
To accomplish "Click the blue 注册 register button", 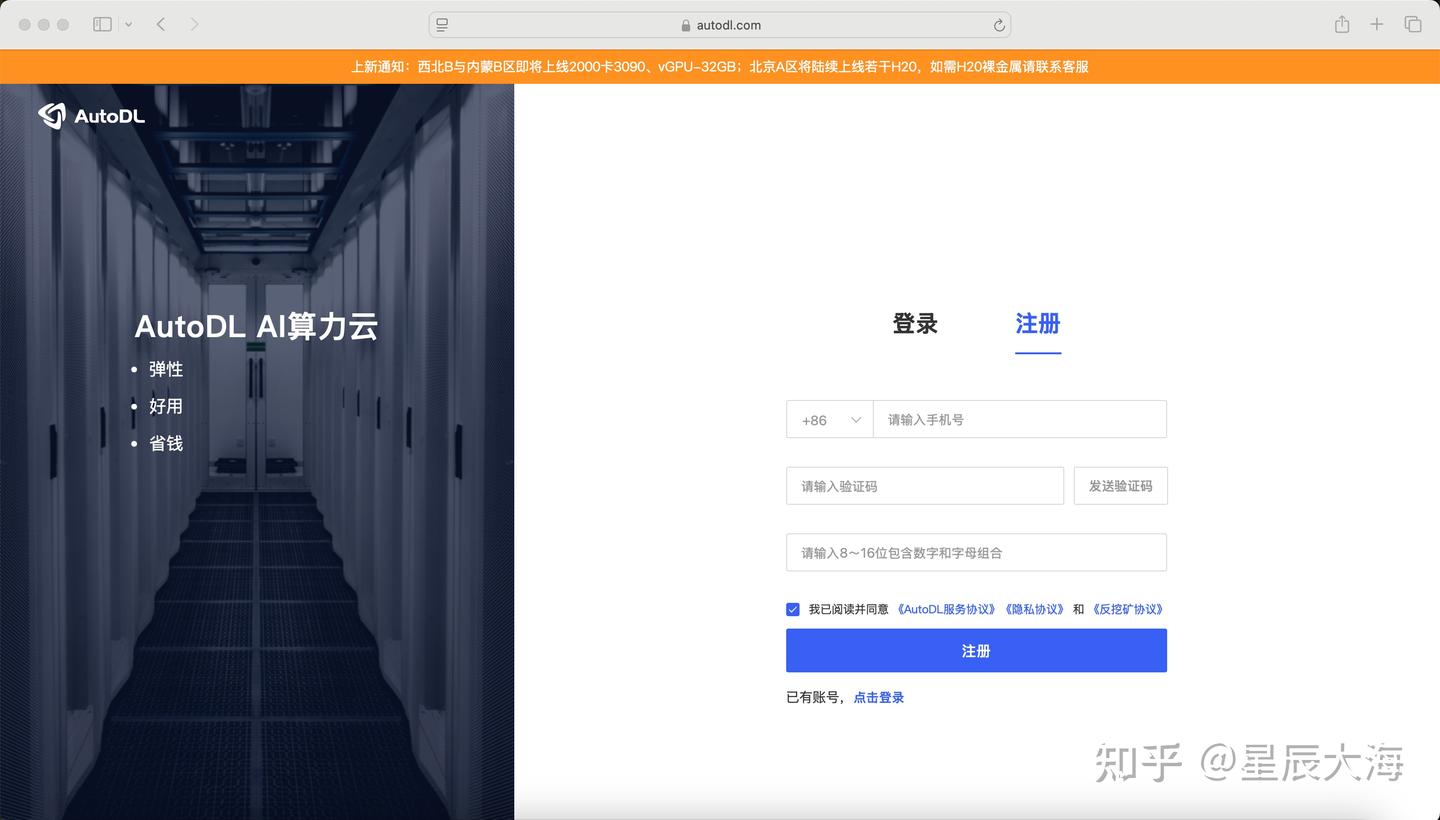I will (976, 650).
